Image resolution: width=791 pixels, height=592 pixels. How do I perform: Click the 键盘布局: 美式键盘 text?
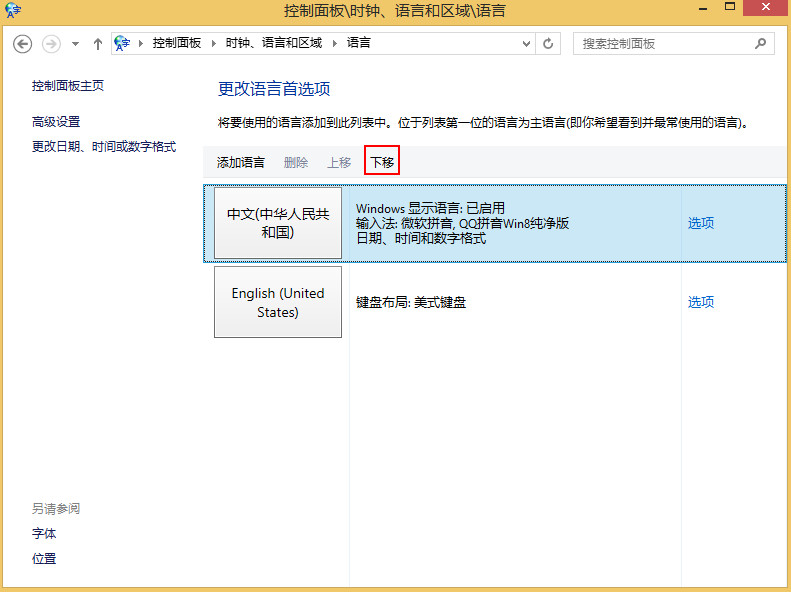[x=411, y=302]
